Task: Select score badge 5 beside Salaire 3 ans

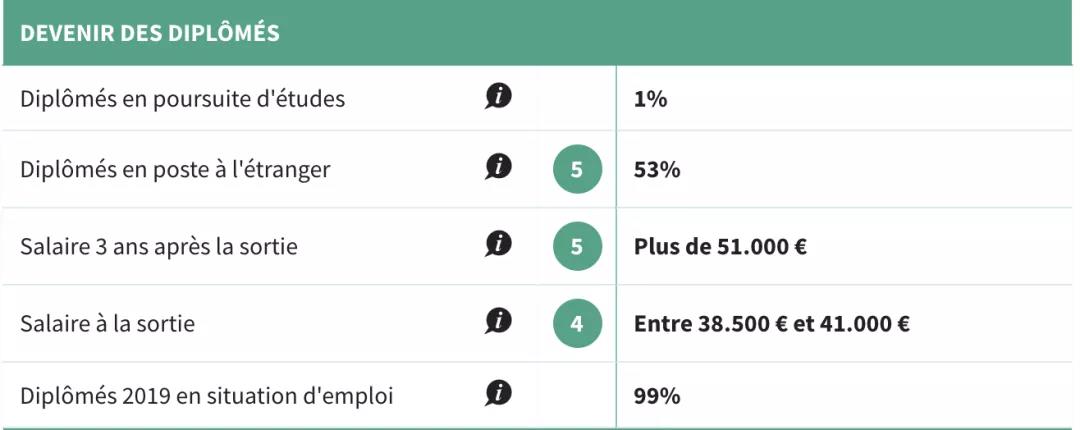Action: [x=577, y=246]
